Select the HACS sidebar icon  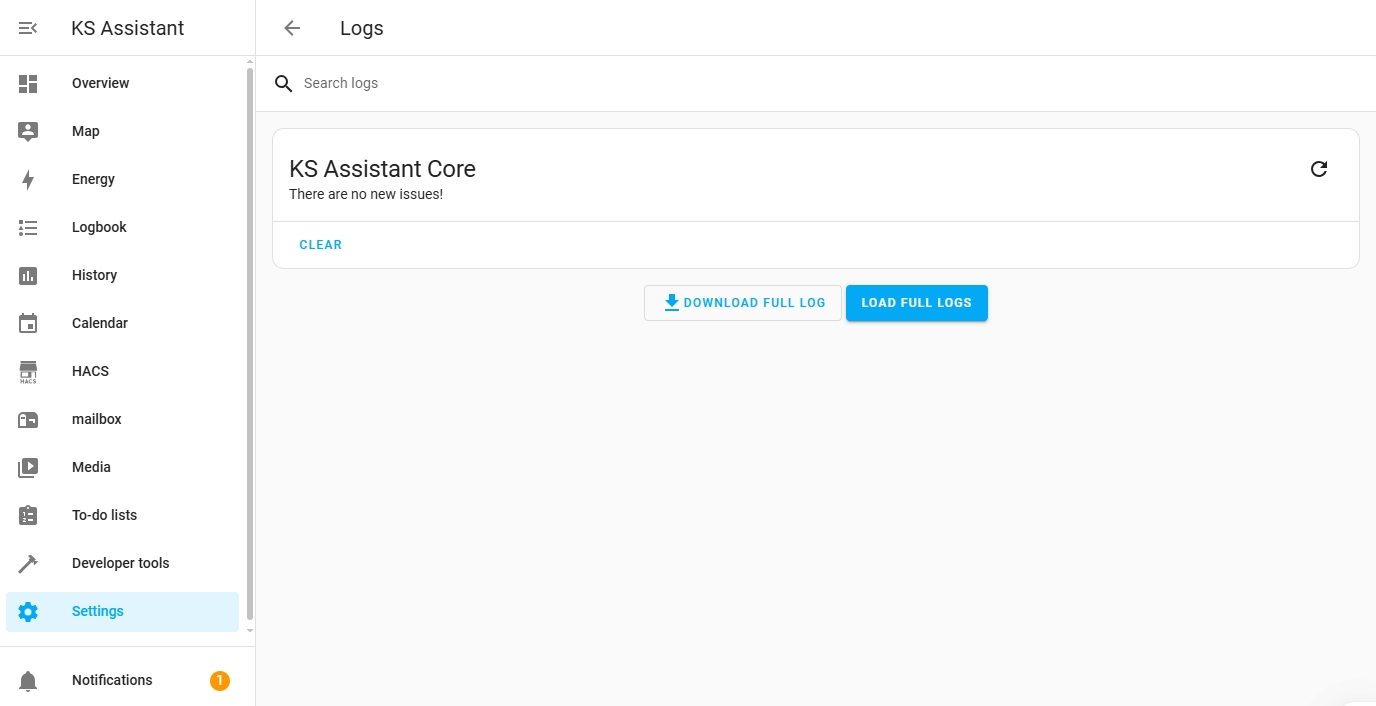point(28,371)
